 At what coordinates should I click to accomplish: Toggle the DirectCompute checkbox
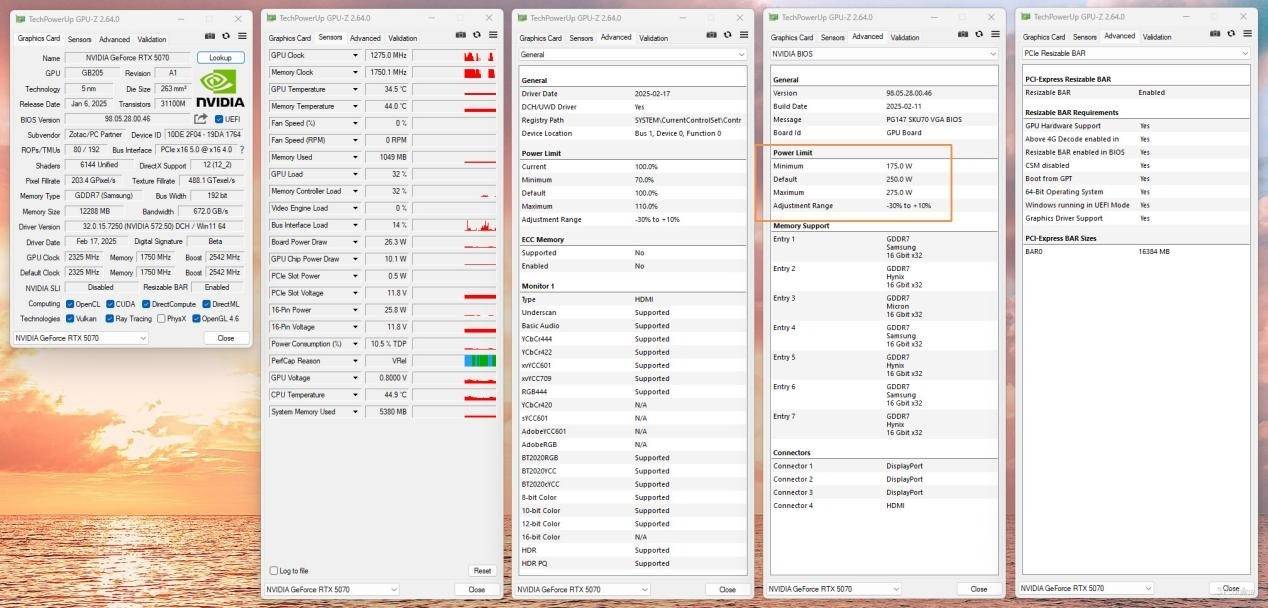click(x=146, y=304)
